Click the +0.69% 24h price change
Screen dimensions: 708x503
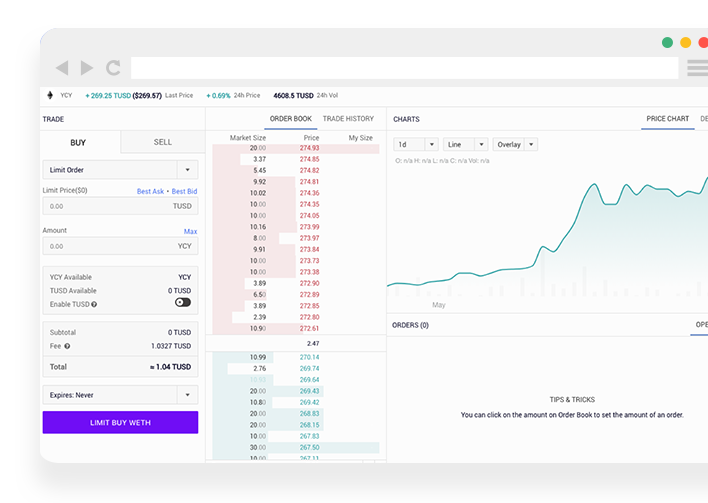coord(218,96)
